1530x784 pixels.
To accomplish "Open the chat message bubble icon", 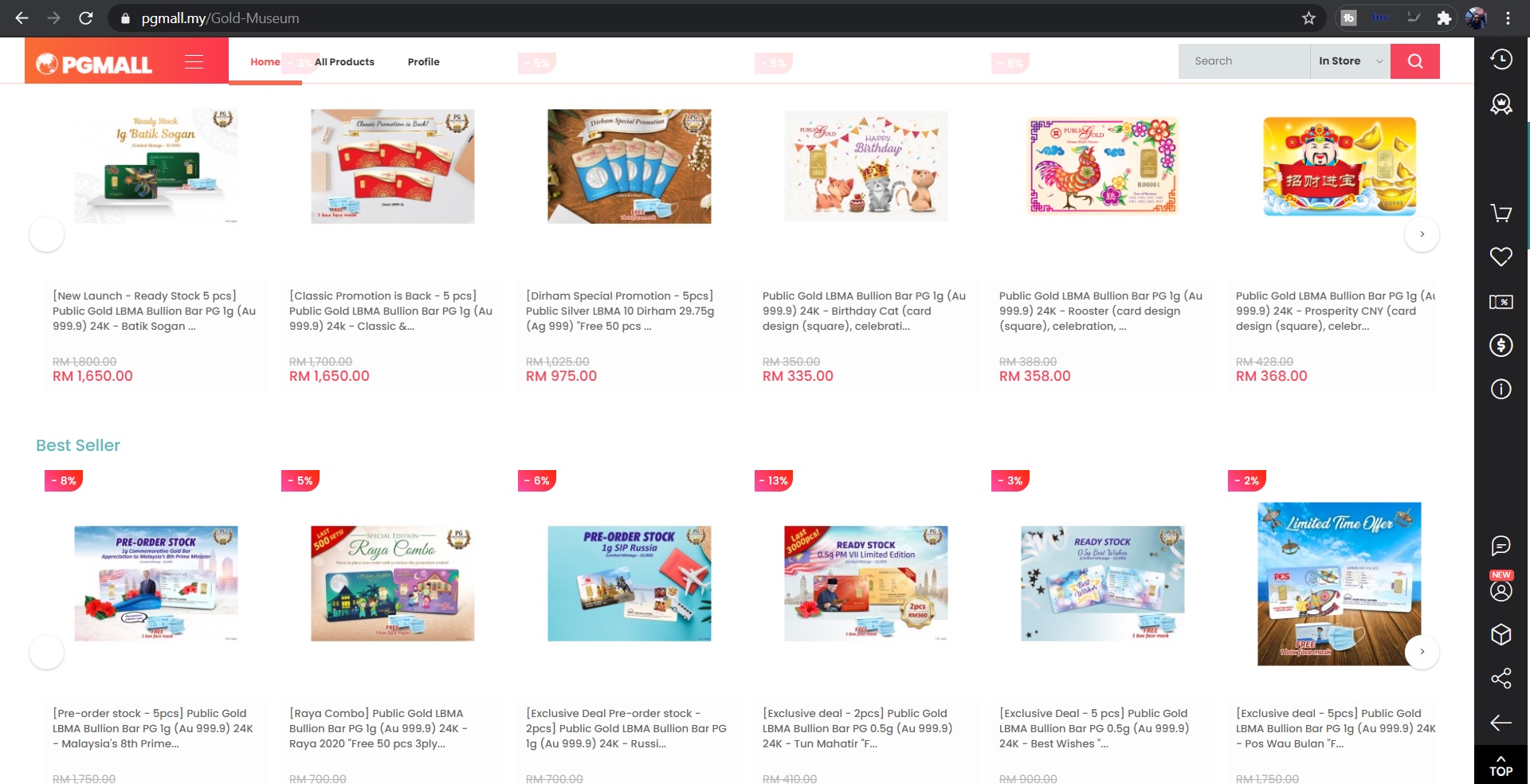I will pos(1501,546).
